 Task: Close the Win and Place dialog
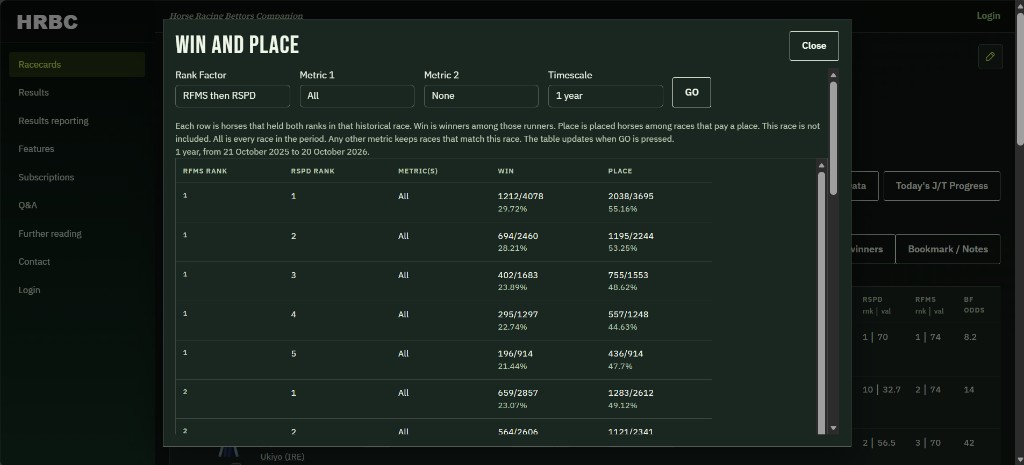[x=814, y=46]
